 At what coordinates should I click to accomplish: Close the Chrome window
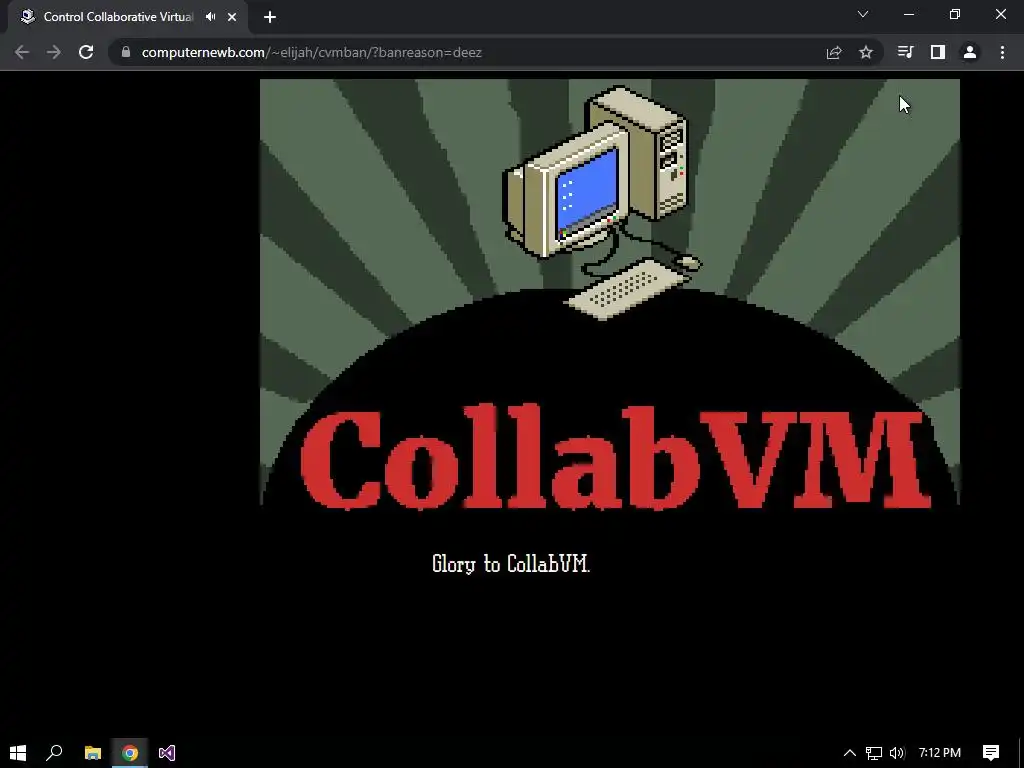1000,14
